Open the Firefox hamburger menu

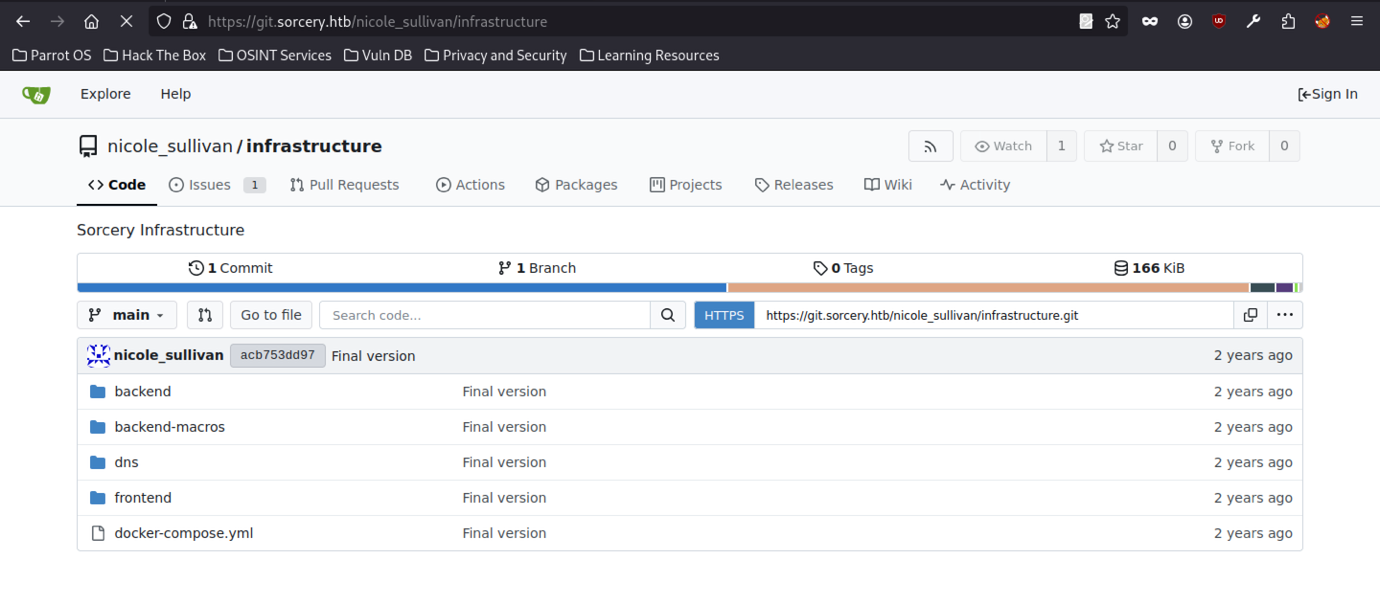tap(1356, 21)
